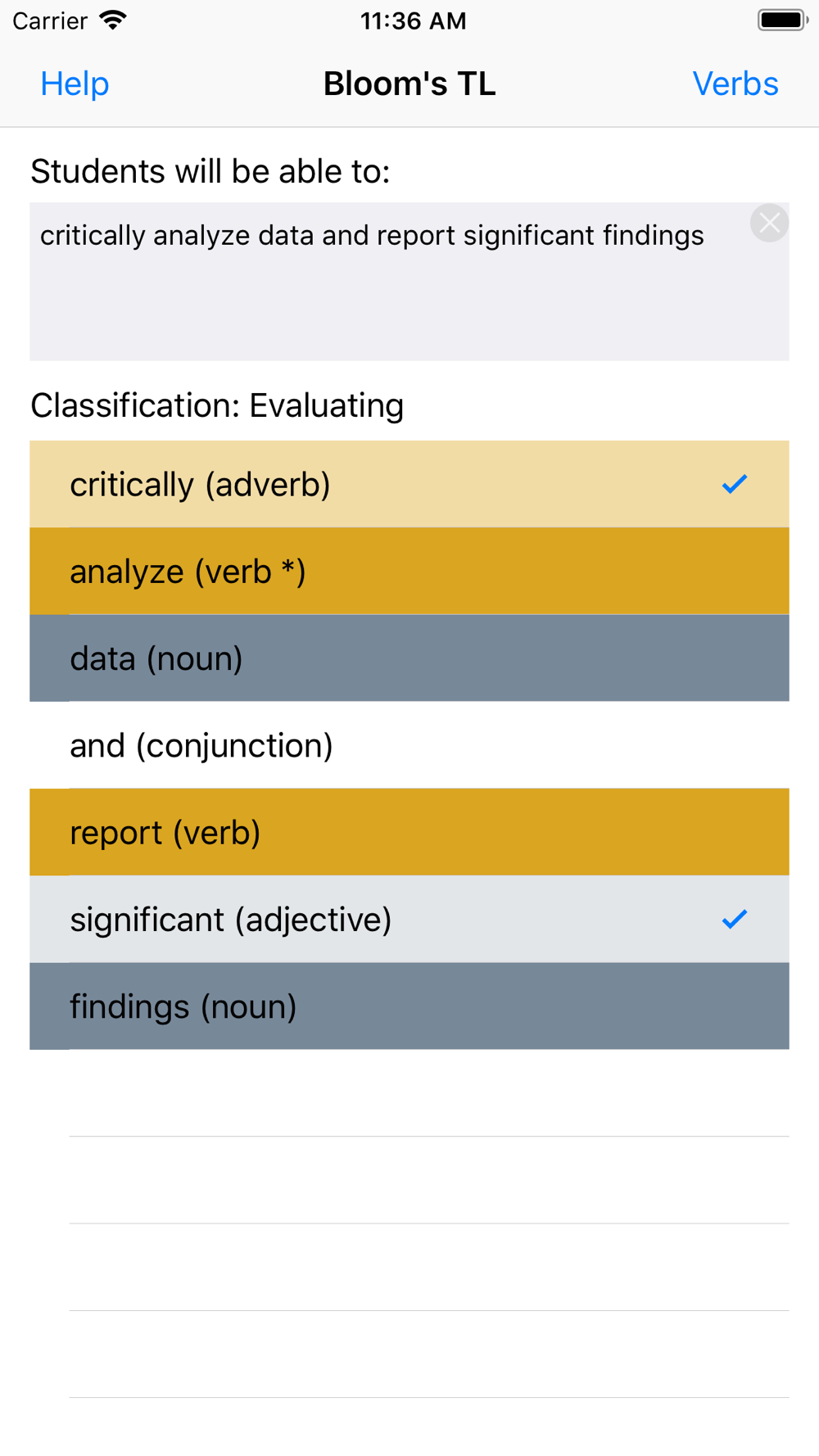Toggle checkmark on critically (adverb) row

click(x=735, y=484)
